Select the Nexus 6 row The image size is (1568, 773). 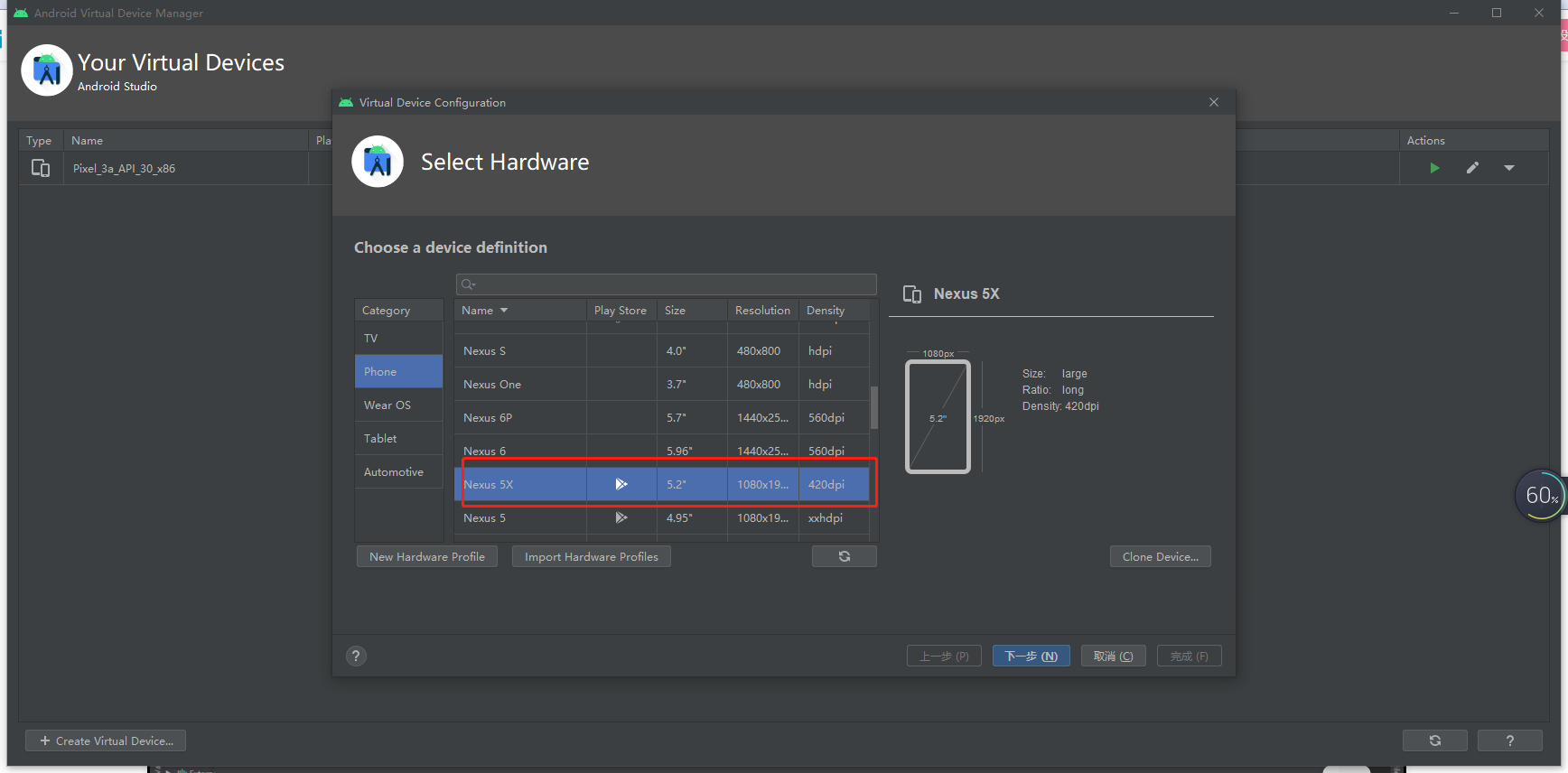point(661,451)
